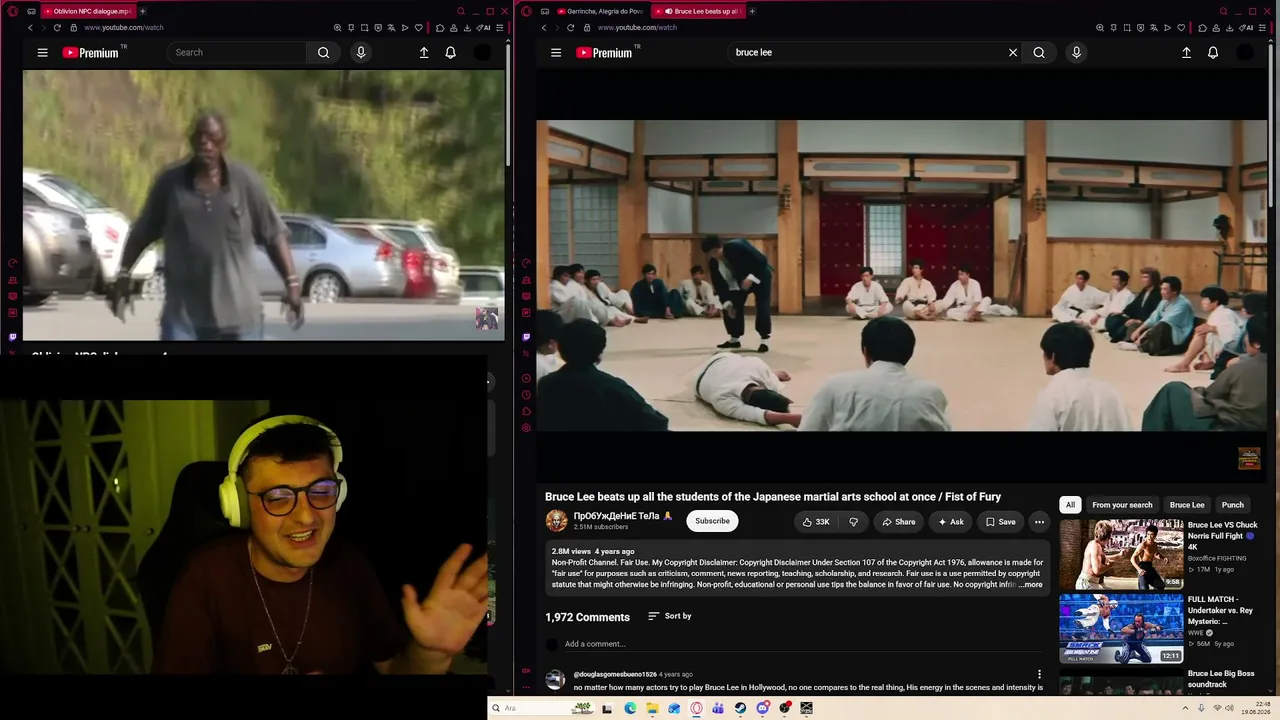Open the Undertaker vs. Rey Mysterio match thumbnail
Image resolution: width=1280 pixels, height=720 pixels.
tap(1121, 629)
